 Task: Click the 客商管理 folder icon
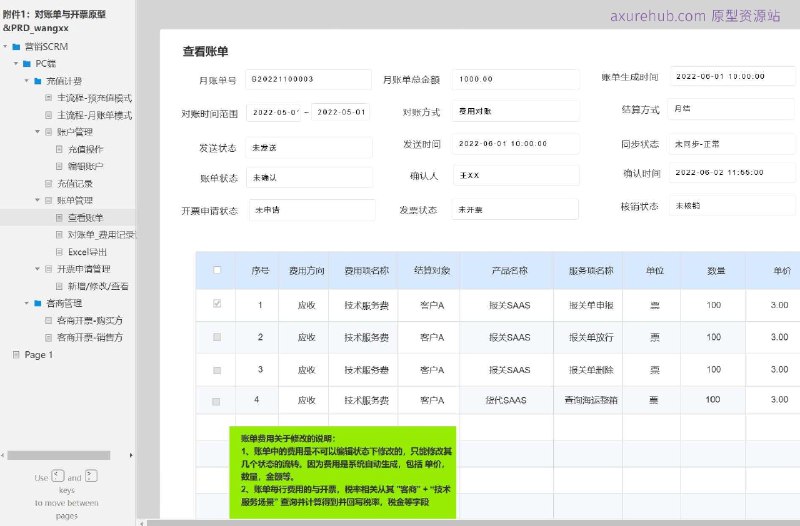click(x=38, y=303)
